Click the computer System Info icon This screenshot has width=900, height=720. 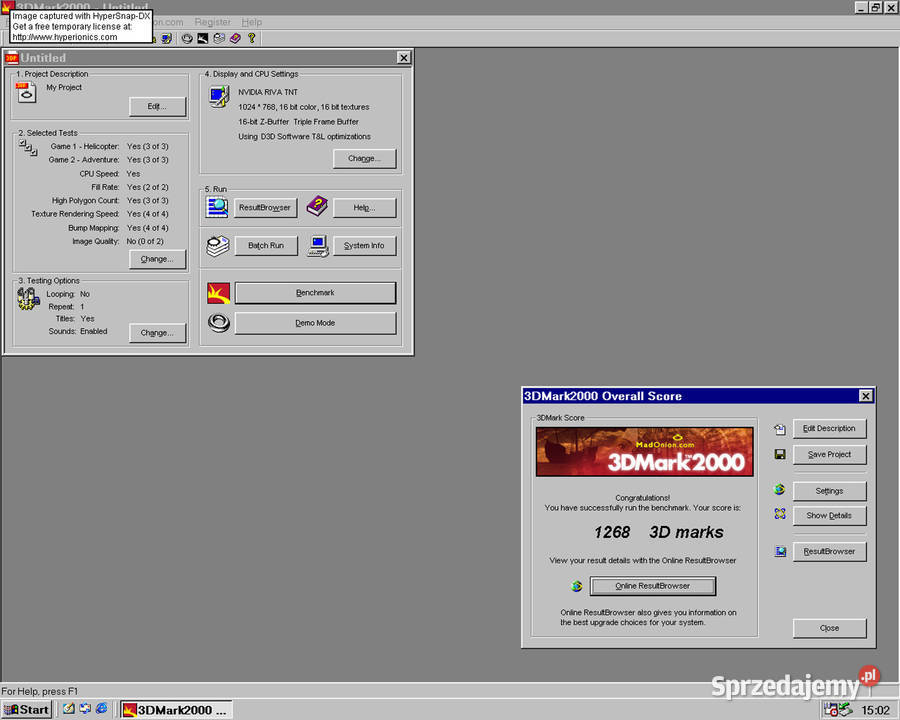click(x=318, y=246)
